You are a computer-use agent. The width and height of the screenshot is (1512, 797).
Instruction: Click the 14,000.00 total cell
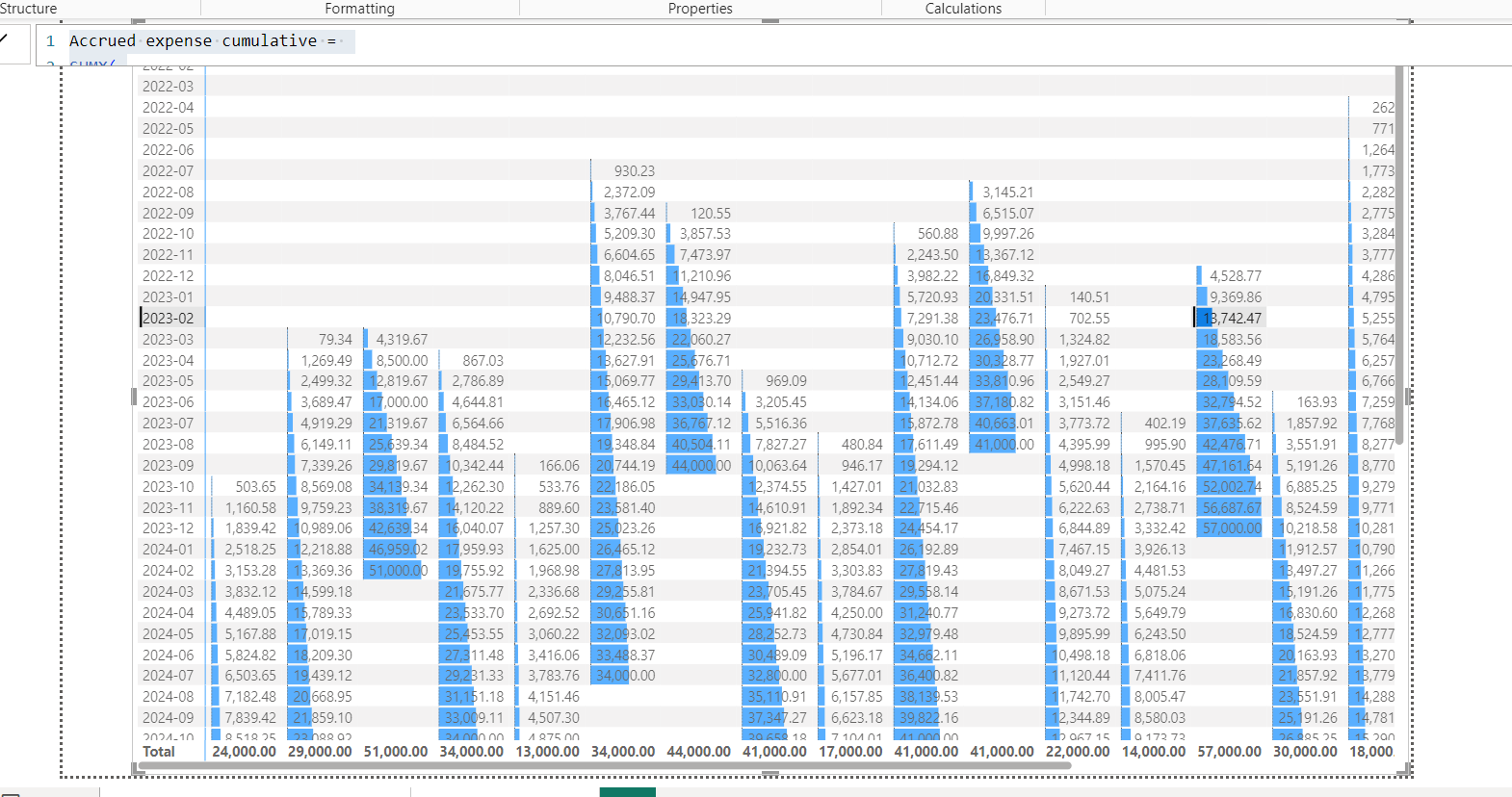click(1154, 752)
